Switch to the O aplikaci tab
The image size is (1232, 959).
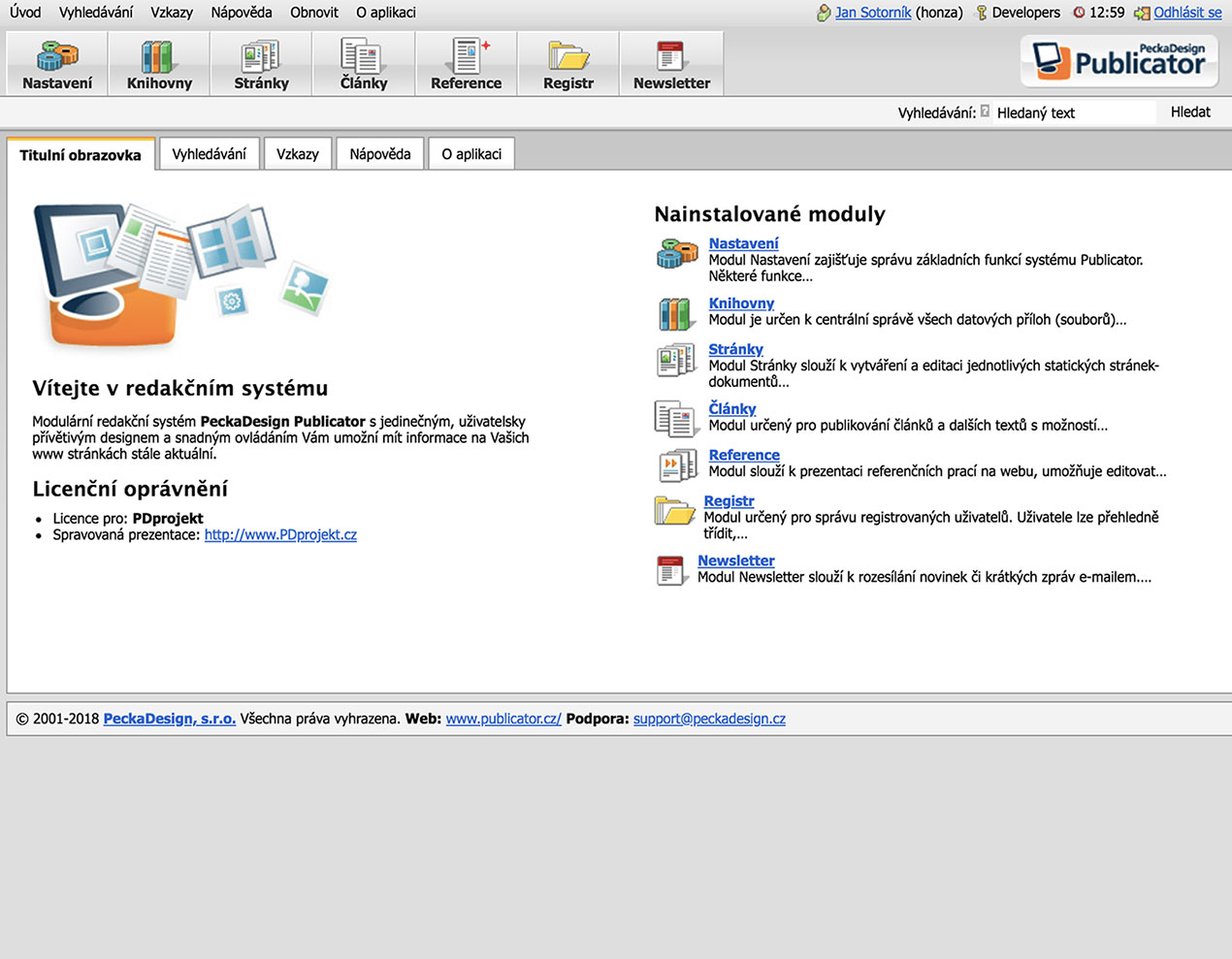coord(471,153)
